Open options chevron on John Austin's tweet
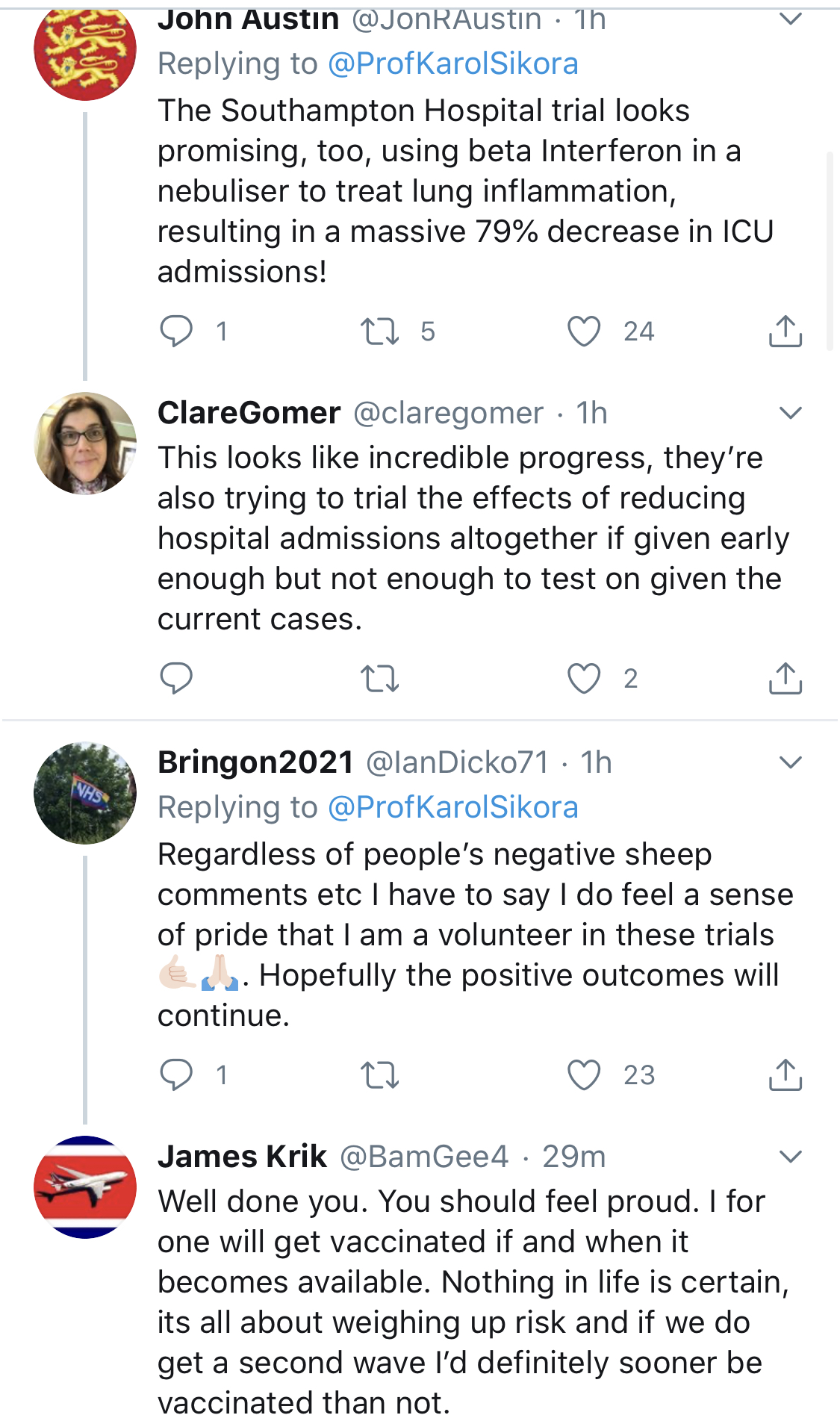This screenshot has width=840, height=1418. coord(790,19)
